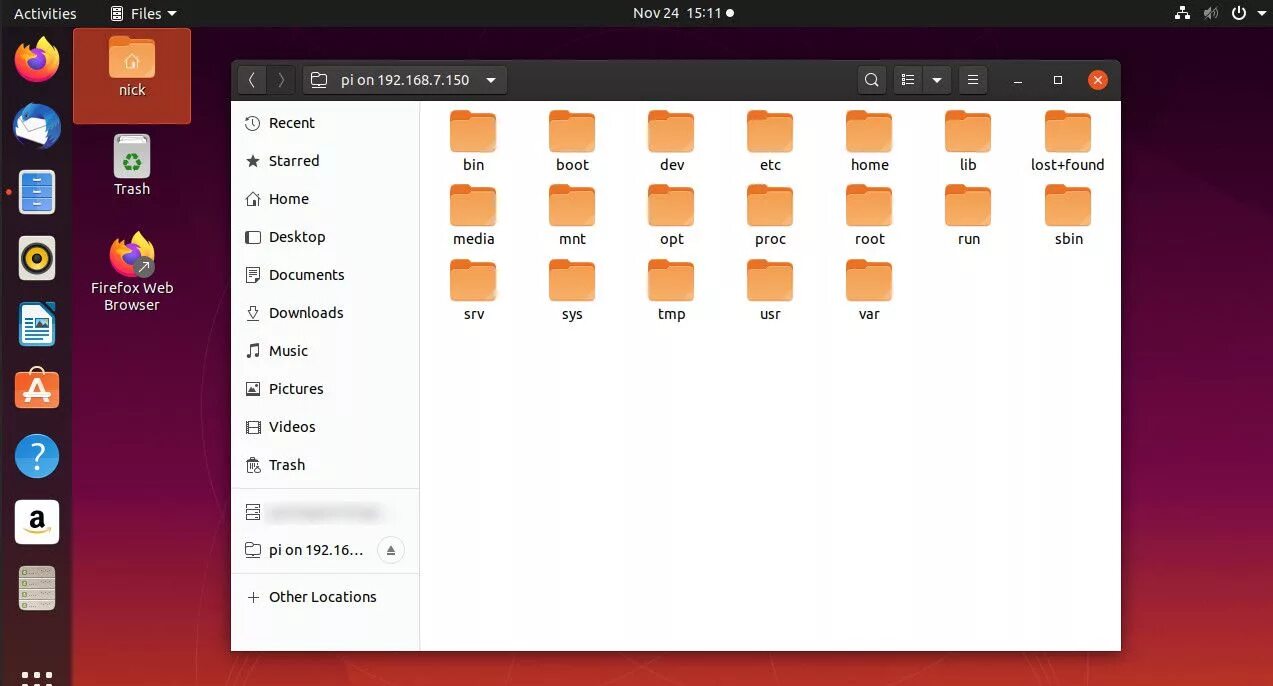Open Documents in the sidebar
1273x686 pixels.
tap(325, 275)
